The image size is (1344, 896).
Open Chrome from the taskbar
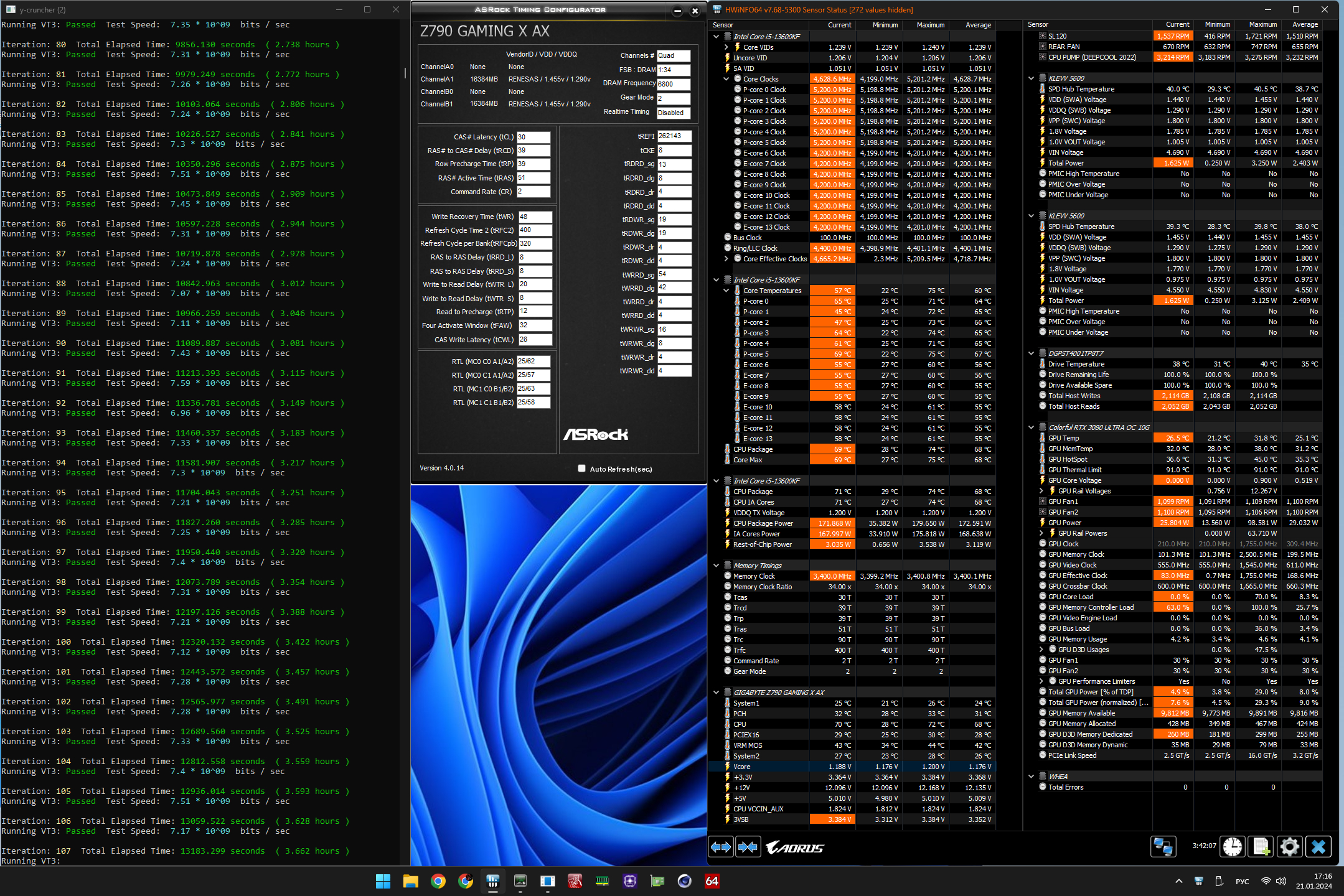click(438, 881)
